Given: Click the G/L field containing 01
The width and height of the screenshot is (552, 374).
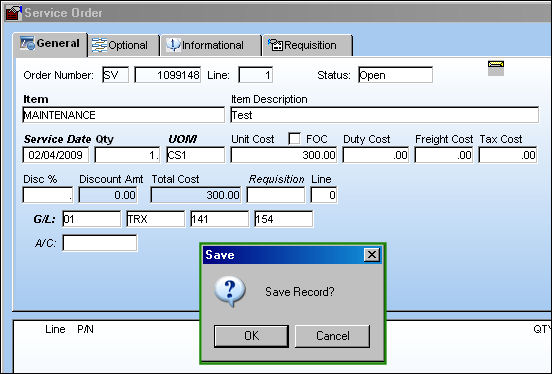Looking at the screenshot, I should pyautogui.click(x=92, y=219).
